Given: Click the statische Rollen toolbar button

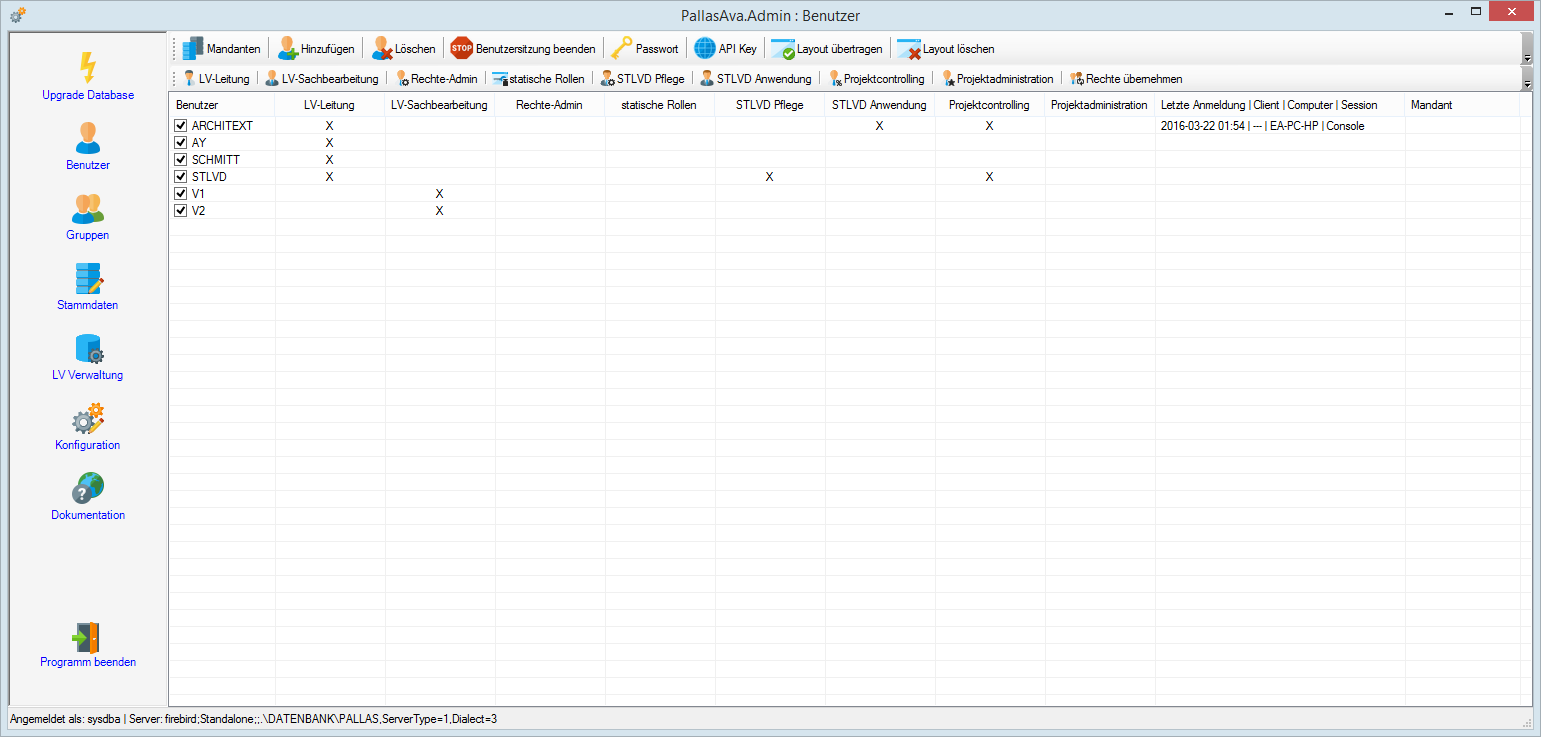Looking at the screenshot, I should click(x=538, y=78).
